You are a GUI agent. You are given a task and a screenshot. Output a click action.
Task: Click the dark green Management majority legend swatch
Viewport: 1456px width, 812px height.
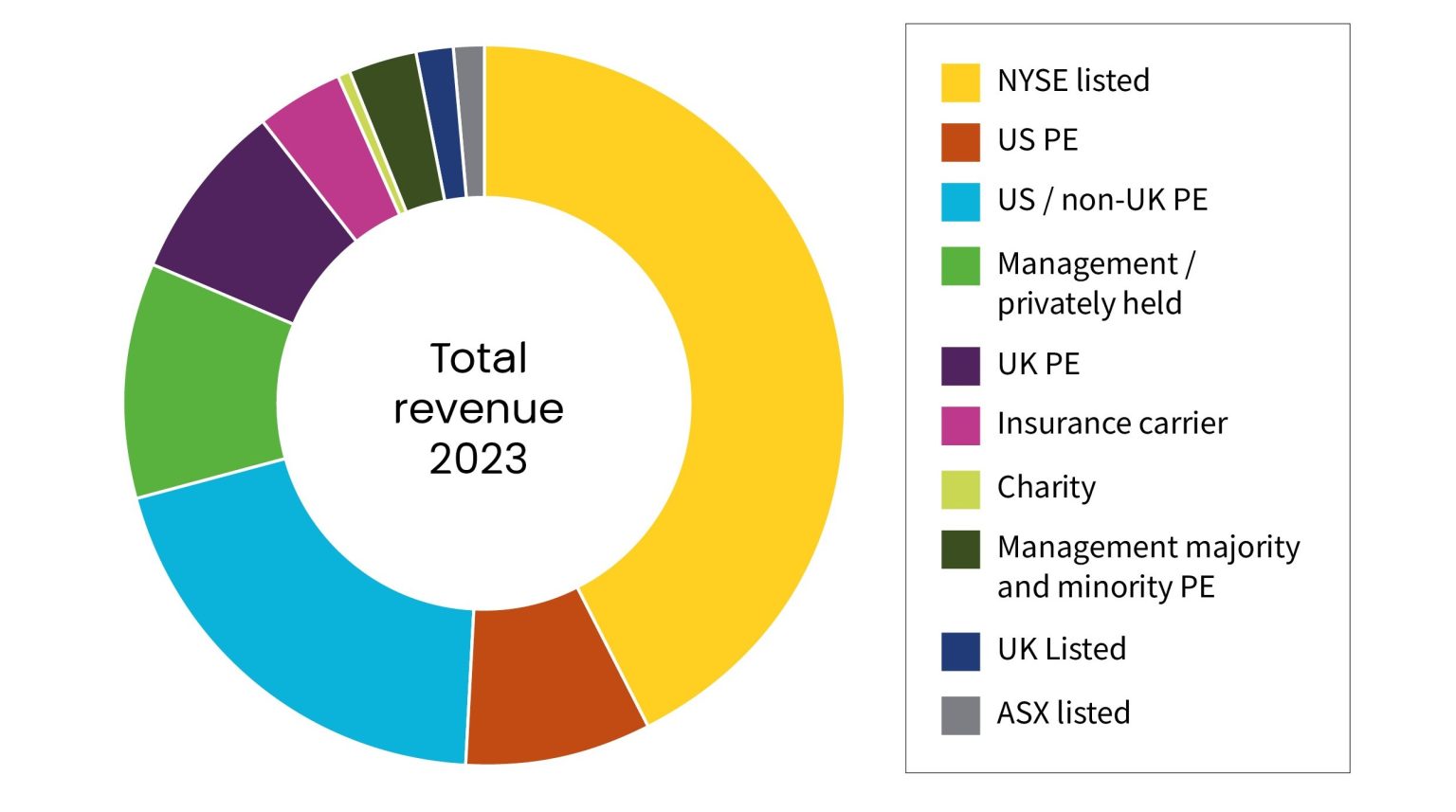pos(959,550)
